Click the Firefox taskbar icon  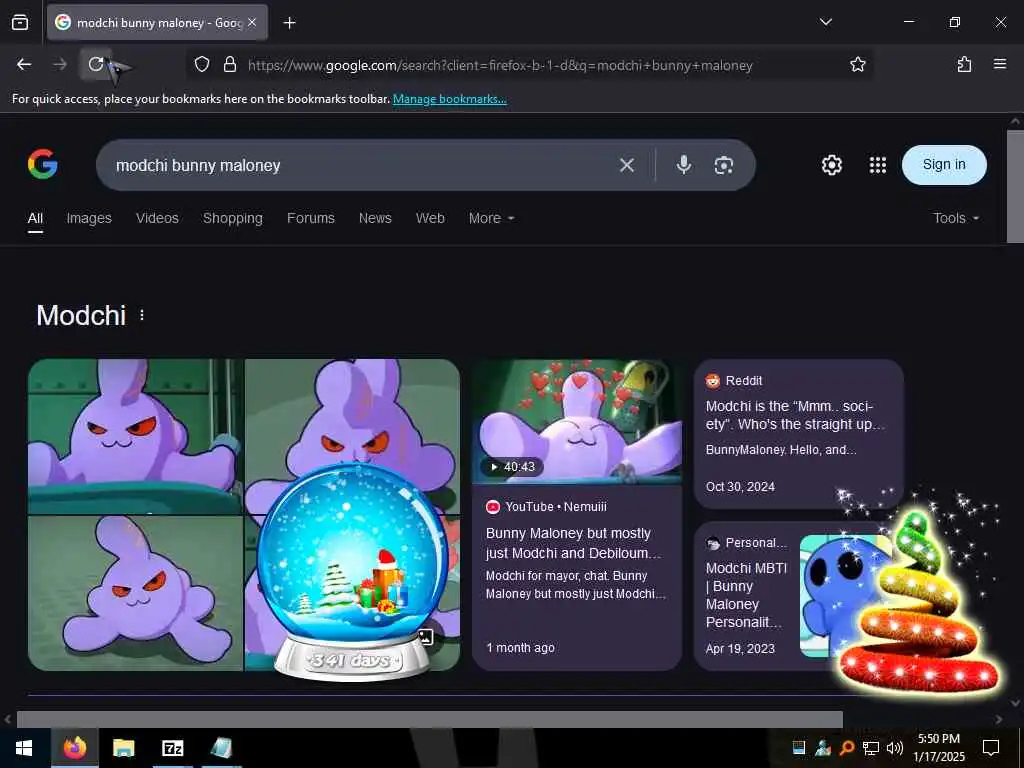74,748
